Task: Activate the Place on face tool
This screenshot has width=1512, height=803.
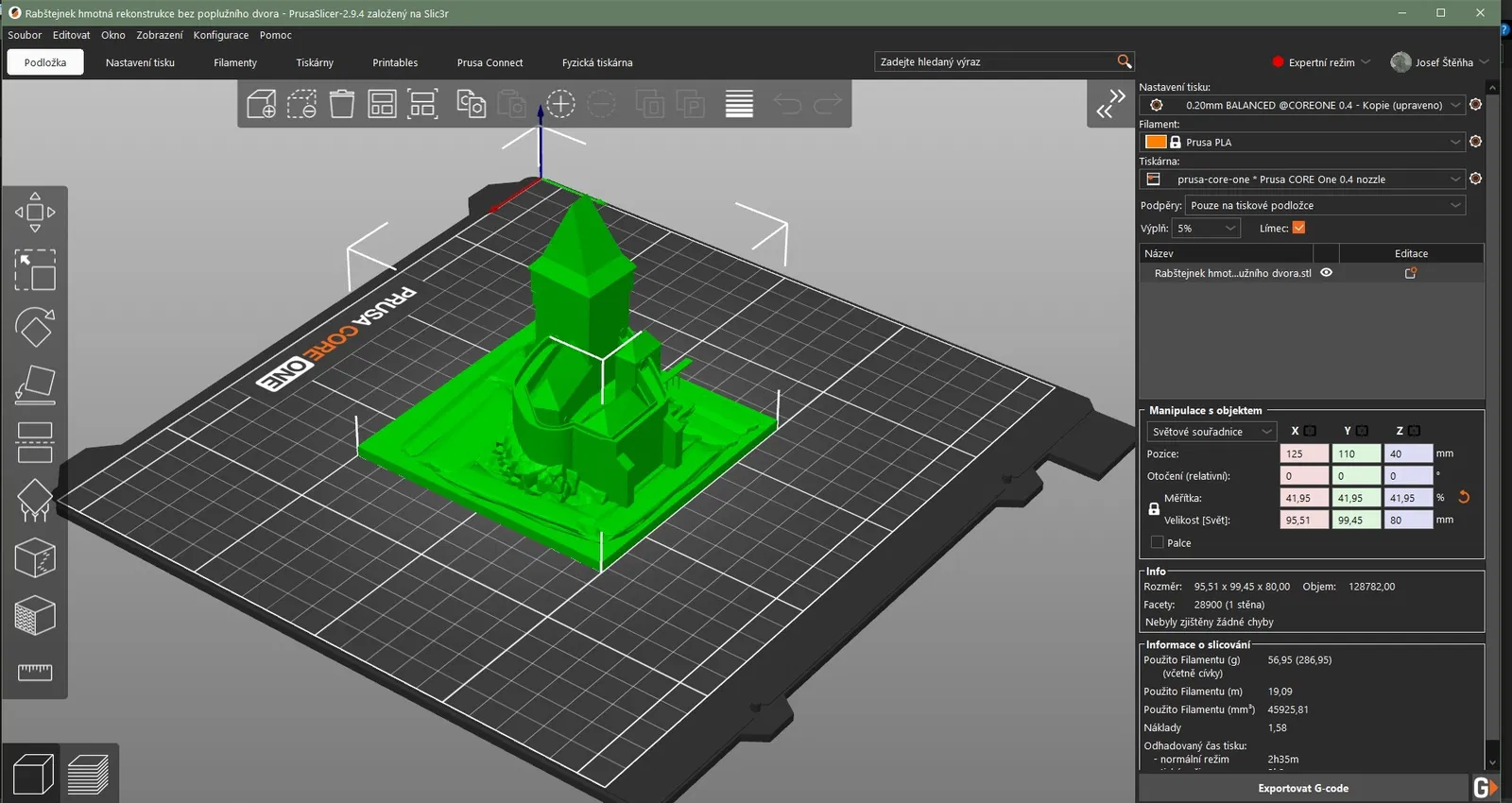Action: click(x=35, y=385)
